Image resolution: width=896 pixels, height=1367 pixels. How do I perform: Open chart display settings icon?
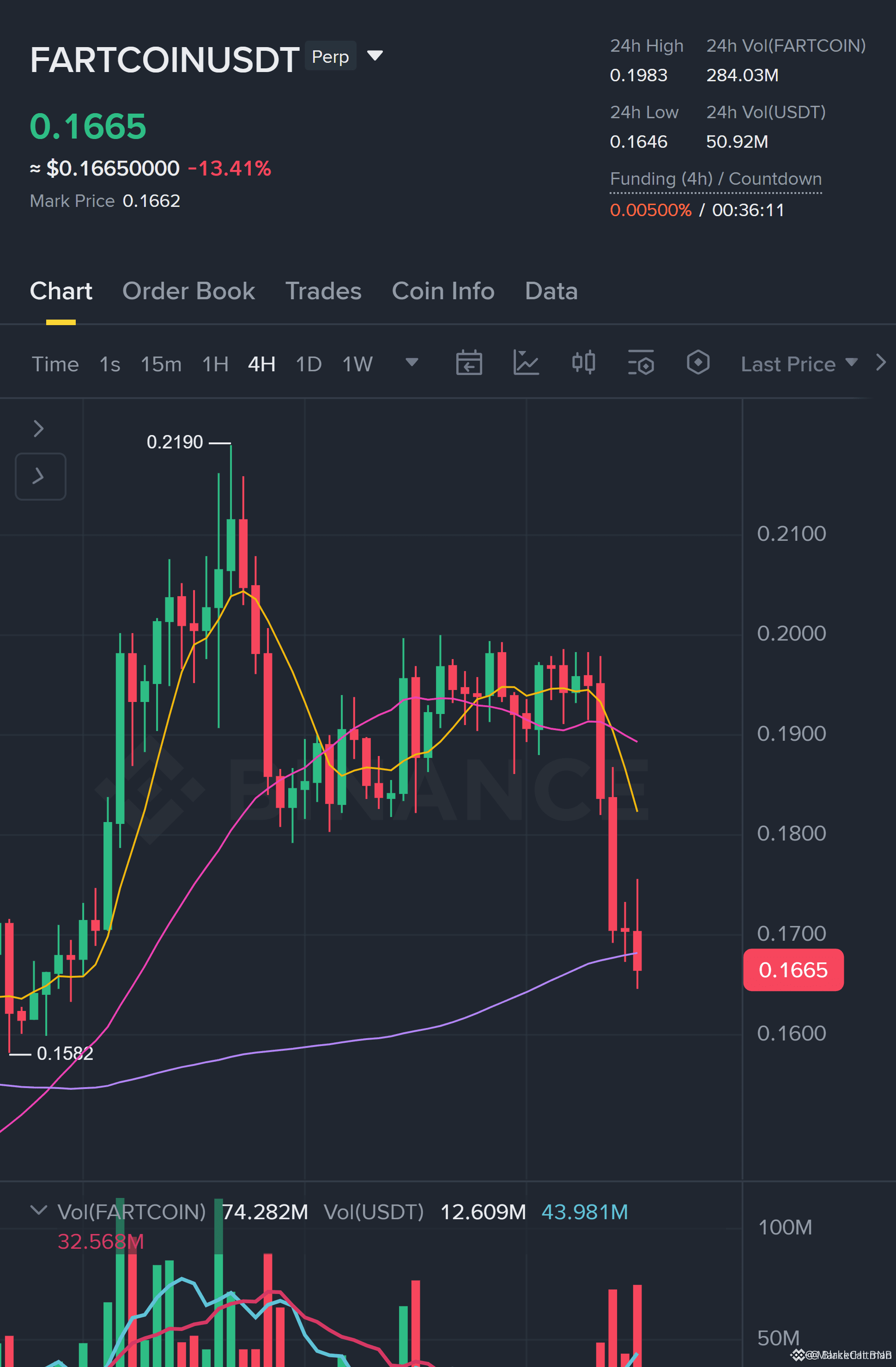[641, 363]
